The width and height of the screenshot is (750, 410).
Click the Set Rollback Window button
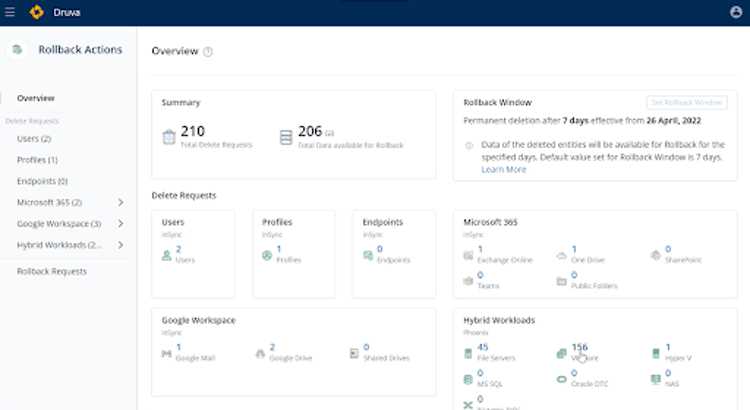click(x=687, y=102)
